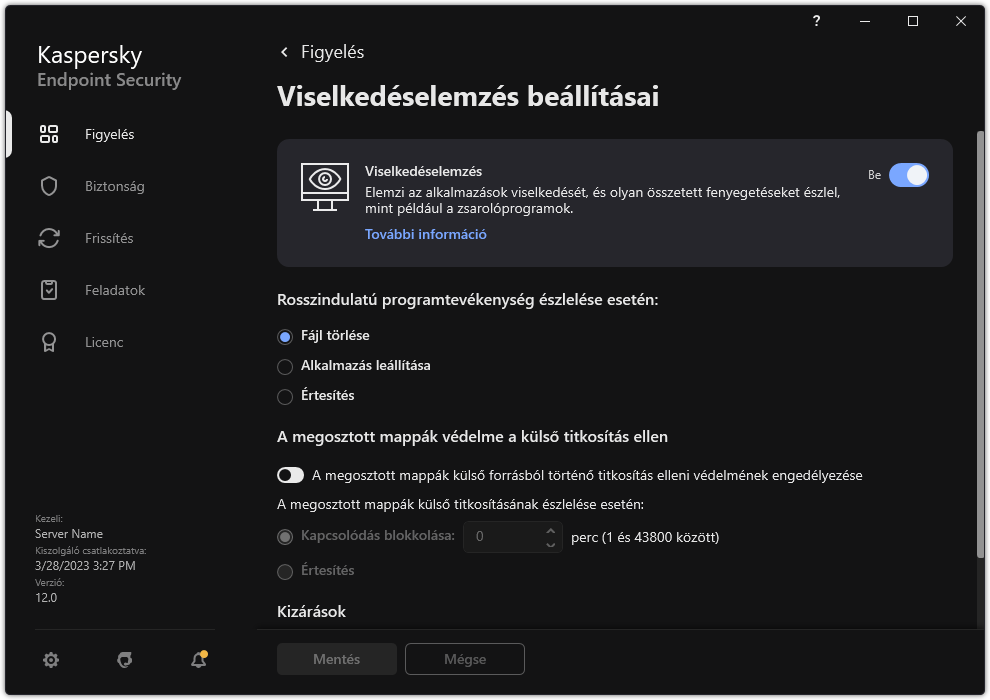Select the Alkalmazás leállítása radio button
Image resolution: width=990 pixels, height=700 pixels.
pos(285,366)
